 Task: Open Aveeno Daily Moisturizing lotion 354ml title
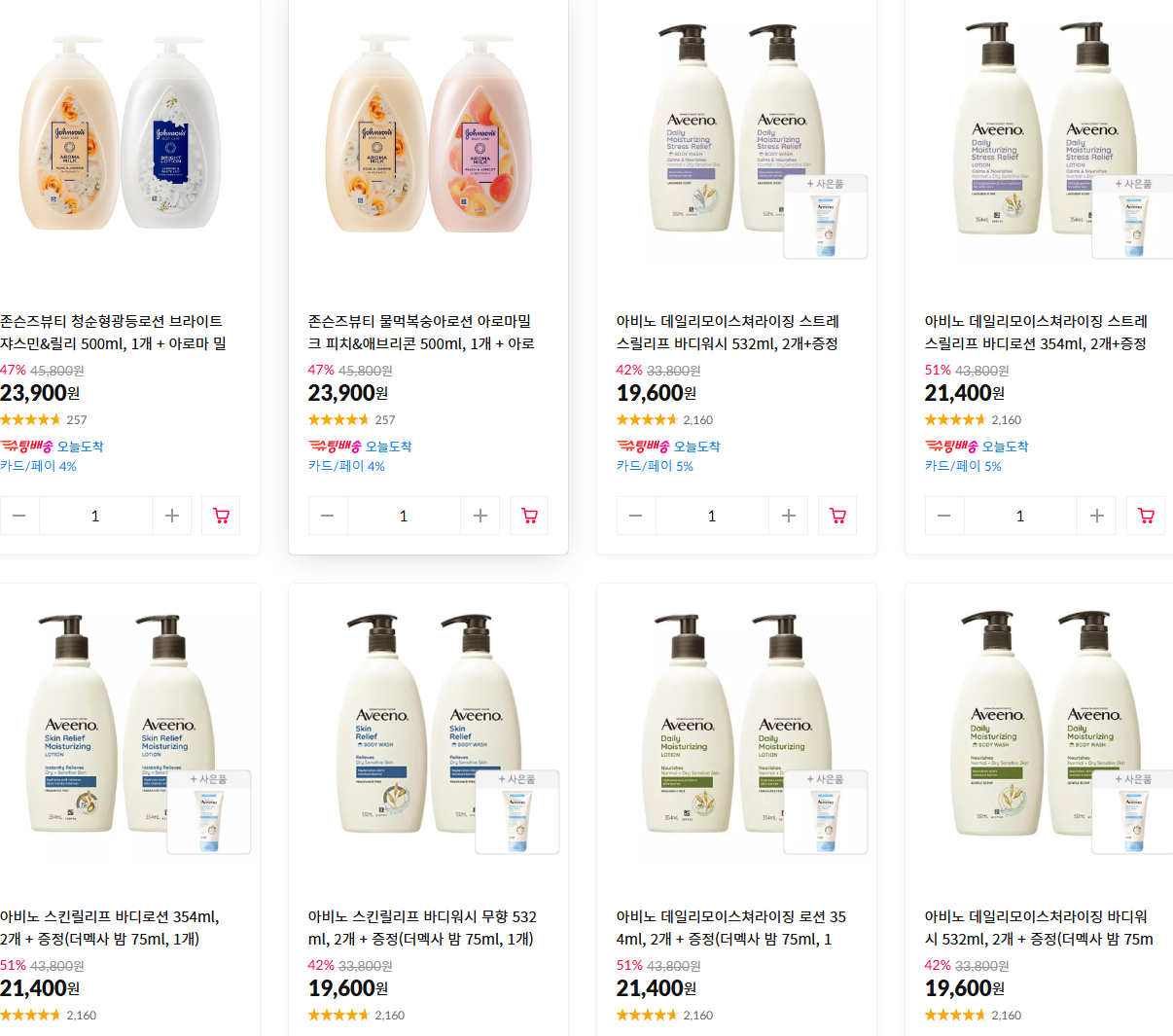(731, 927)
